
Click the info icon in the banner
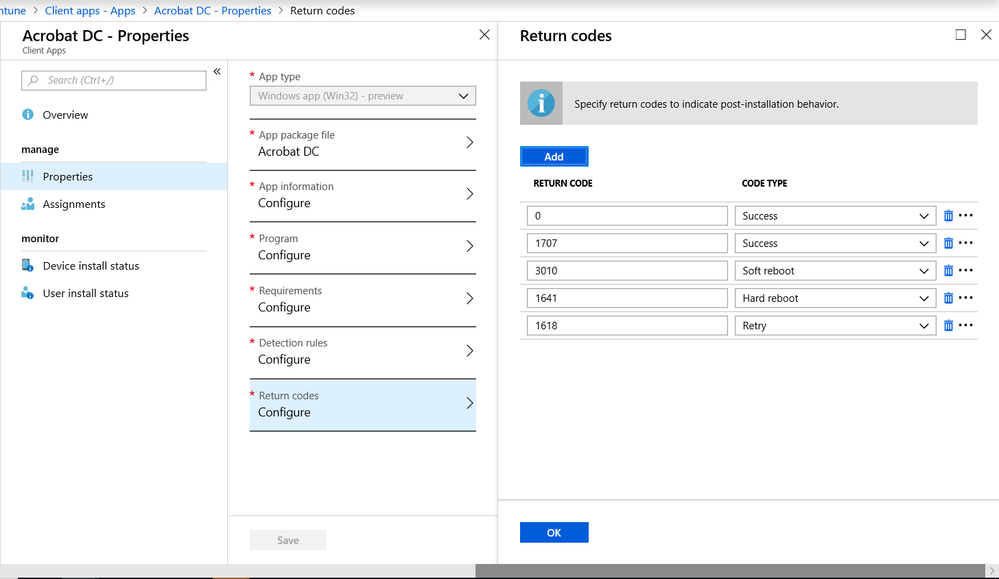click(541, 103)
